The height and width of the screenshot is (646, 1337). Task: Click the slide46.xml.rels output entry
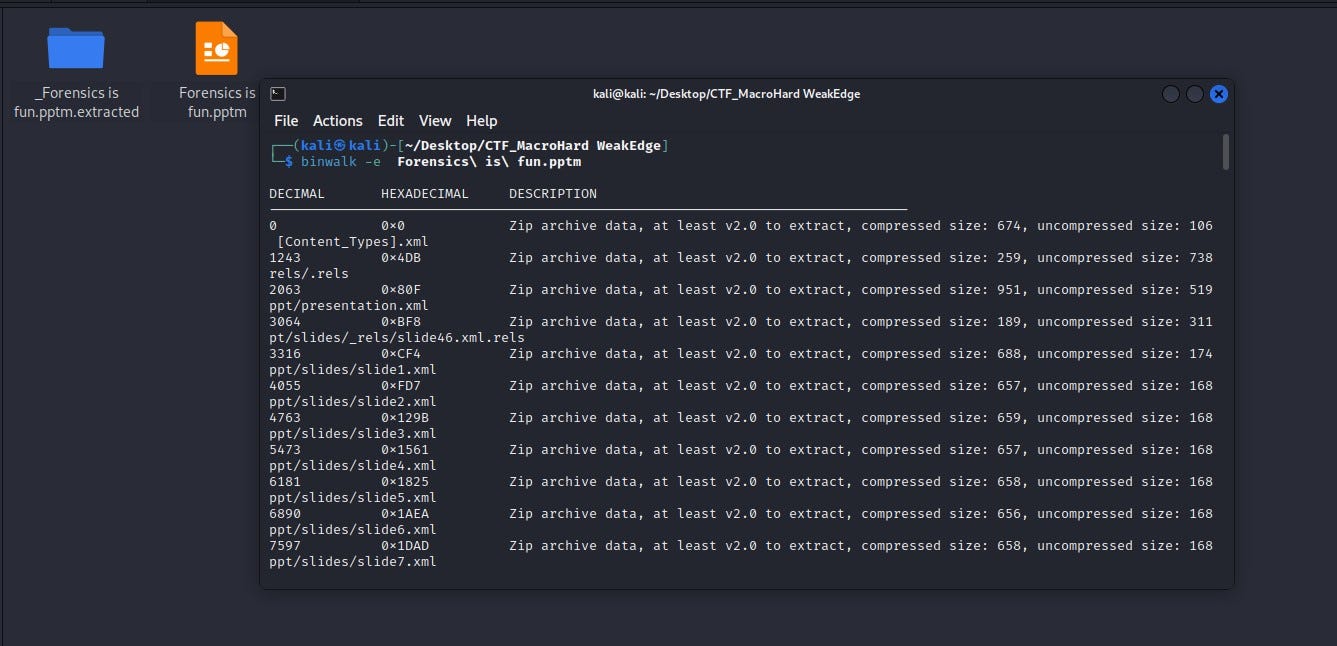click(397, 337)
